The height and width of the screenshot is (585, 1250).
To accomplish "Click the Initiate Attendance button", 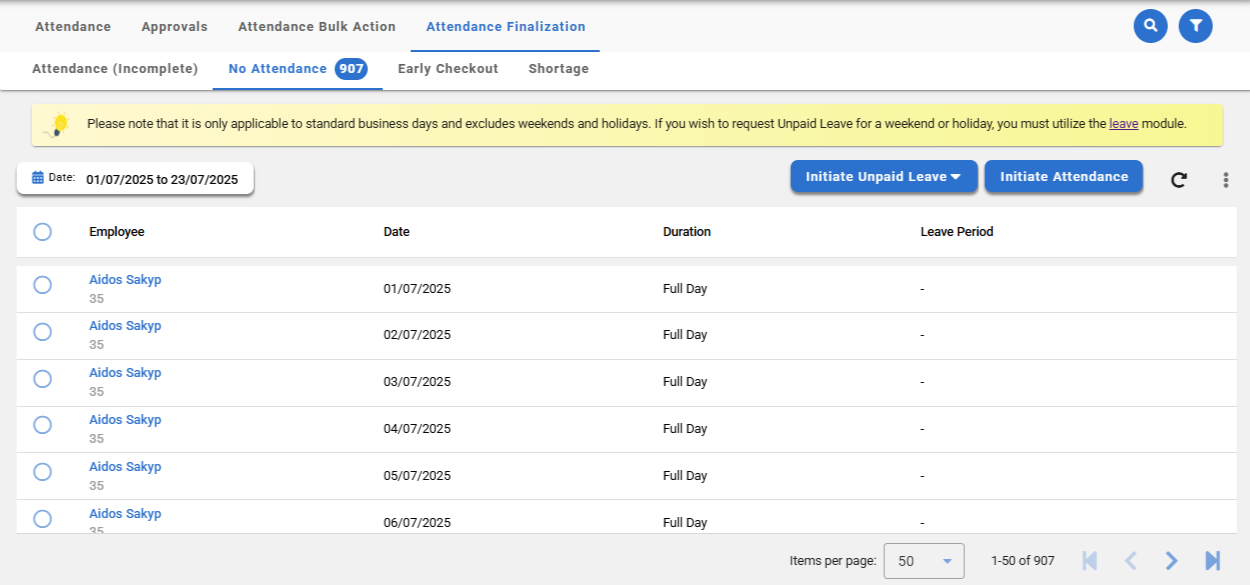I will click(1063, 177).
